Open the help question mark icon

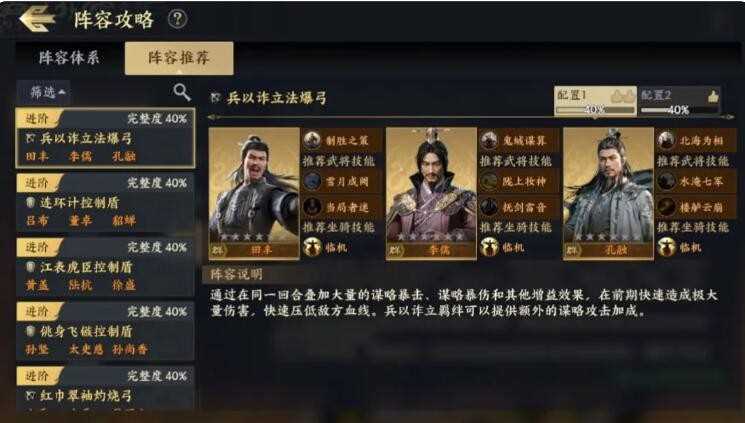[177, 19]
